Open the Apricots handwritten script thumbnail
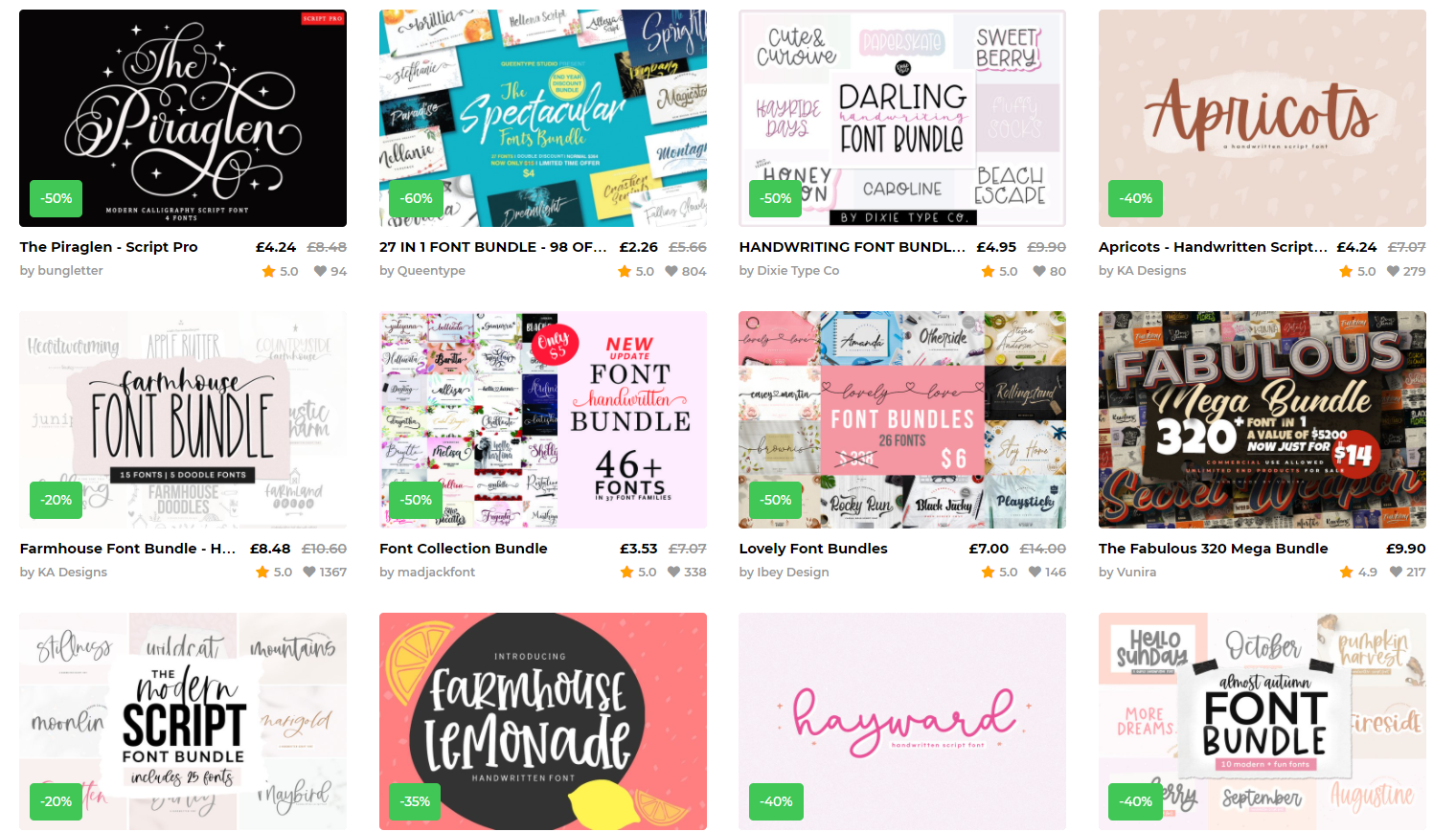Viewport: 1456px width, 832px height. pos(1262,118)
